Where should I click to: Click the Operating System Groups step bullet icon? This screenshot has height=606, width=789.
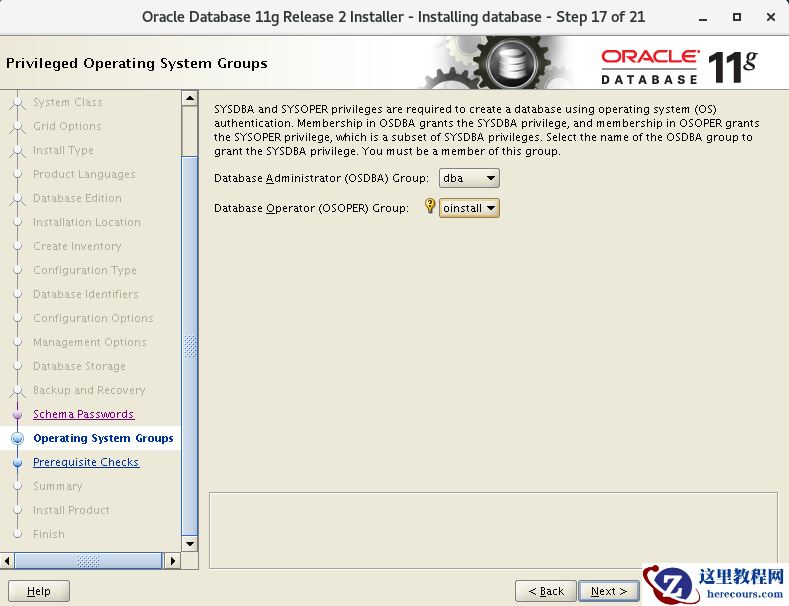pyautogui.click(x=18, y=438)
